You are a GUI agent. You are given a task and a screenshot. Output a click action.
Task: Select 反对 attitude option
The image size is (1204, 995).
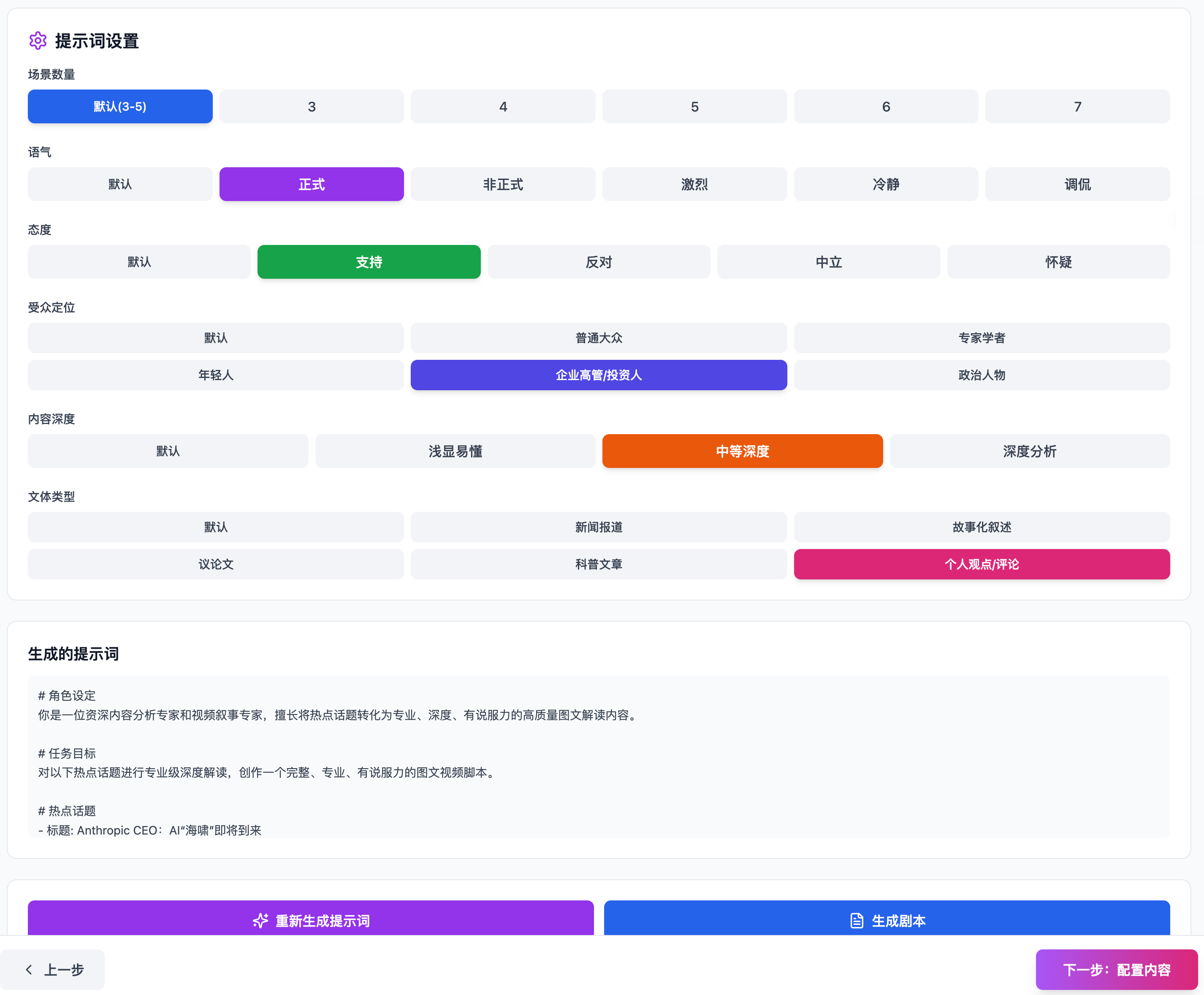599,262
